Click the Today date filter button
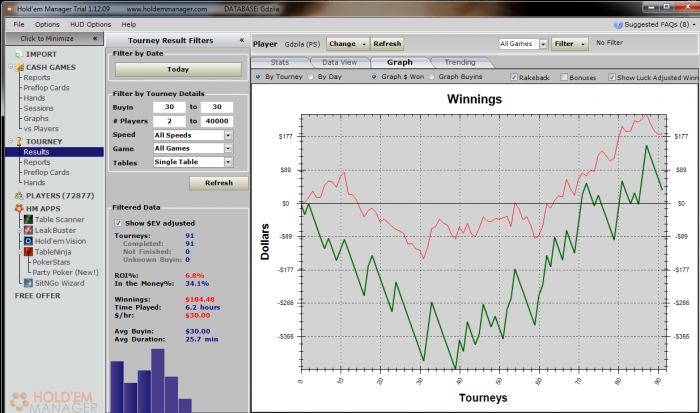700x413 pixels. [x=178, y=69]
